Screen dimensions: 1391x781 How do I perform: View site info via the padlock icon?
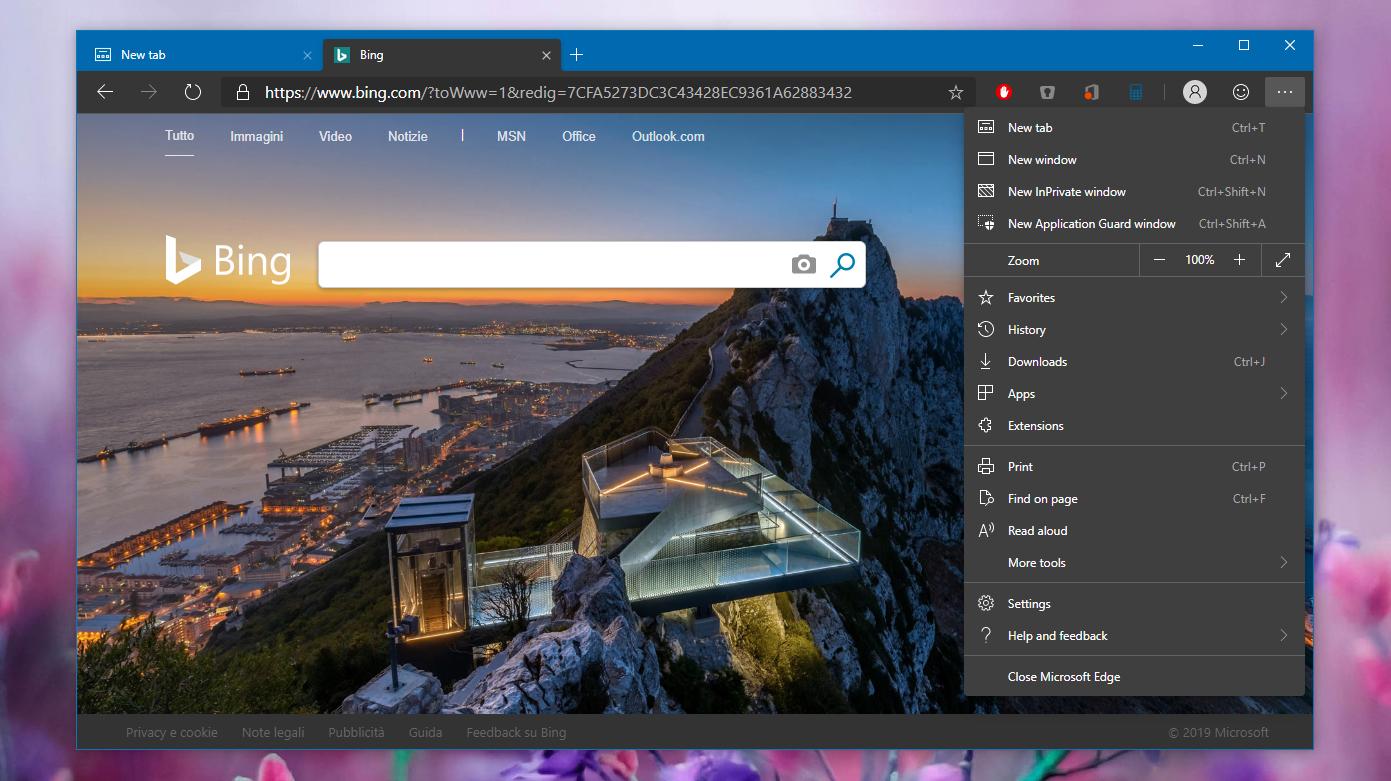(x=242, y=92)
